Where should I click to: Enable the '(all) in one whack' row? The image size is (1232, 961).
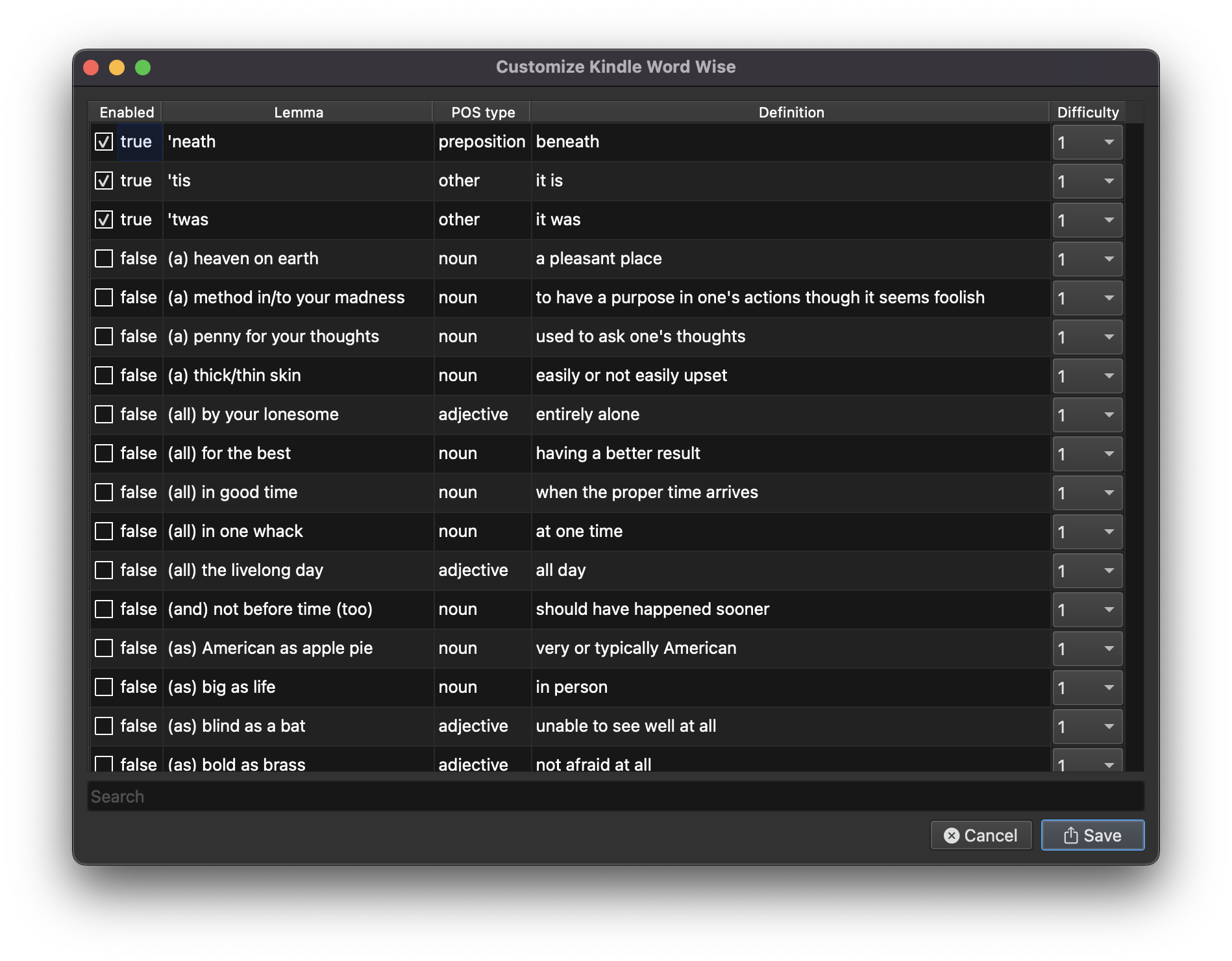click(104, 531)
